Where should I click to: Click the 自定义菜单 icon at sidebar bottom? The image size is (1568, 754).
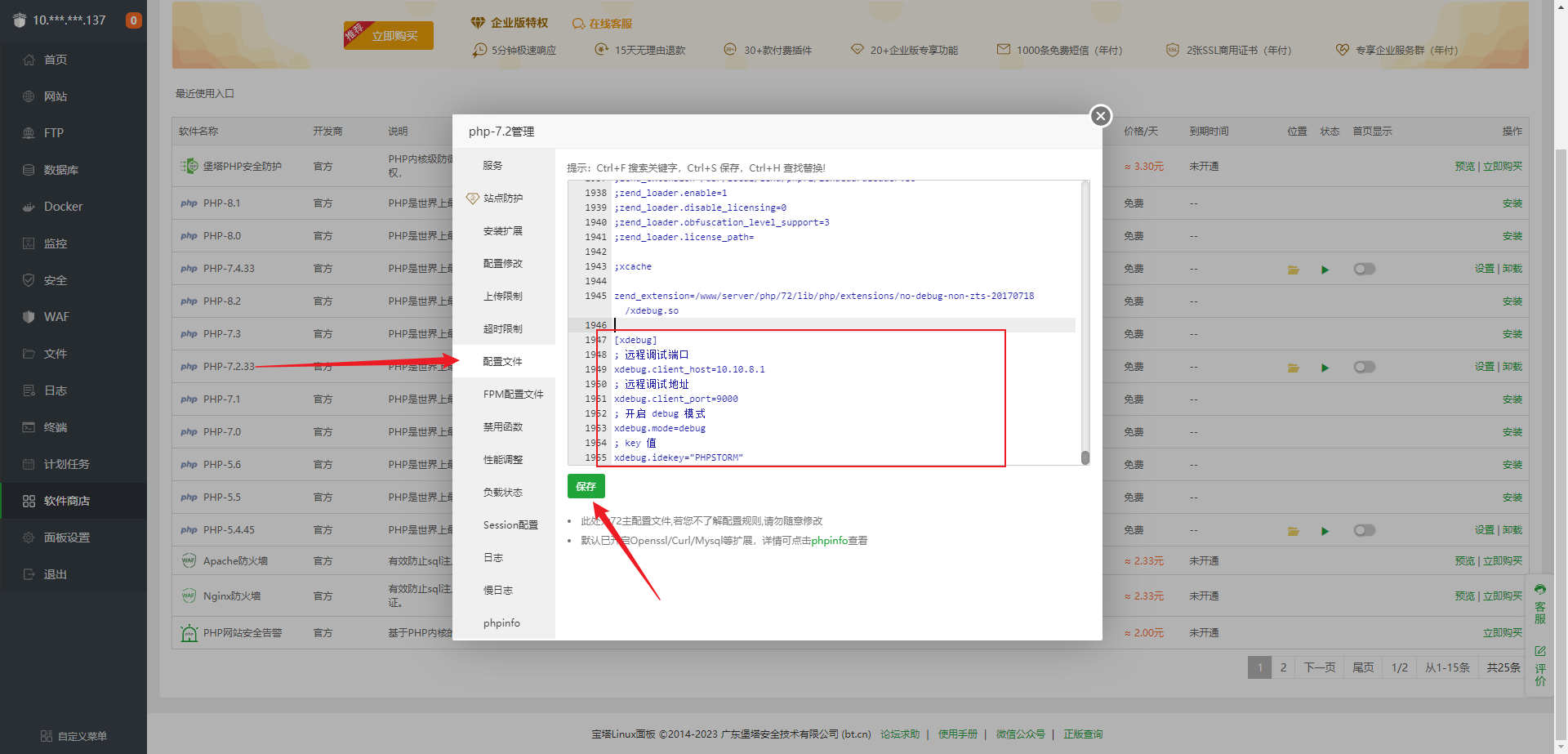47,736
